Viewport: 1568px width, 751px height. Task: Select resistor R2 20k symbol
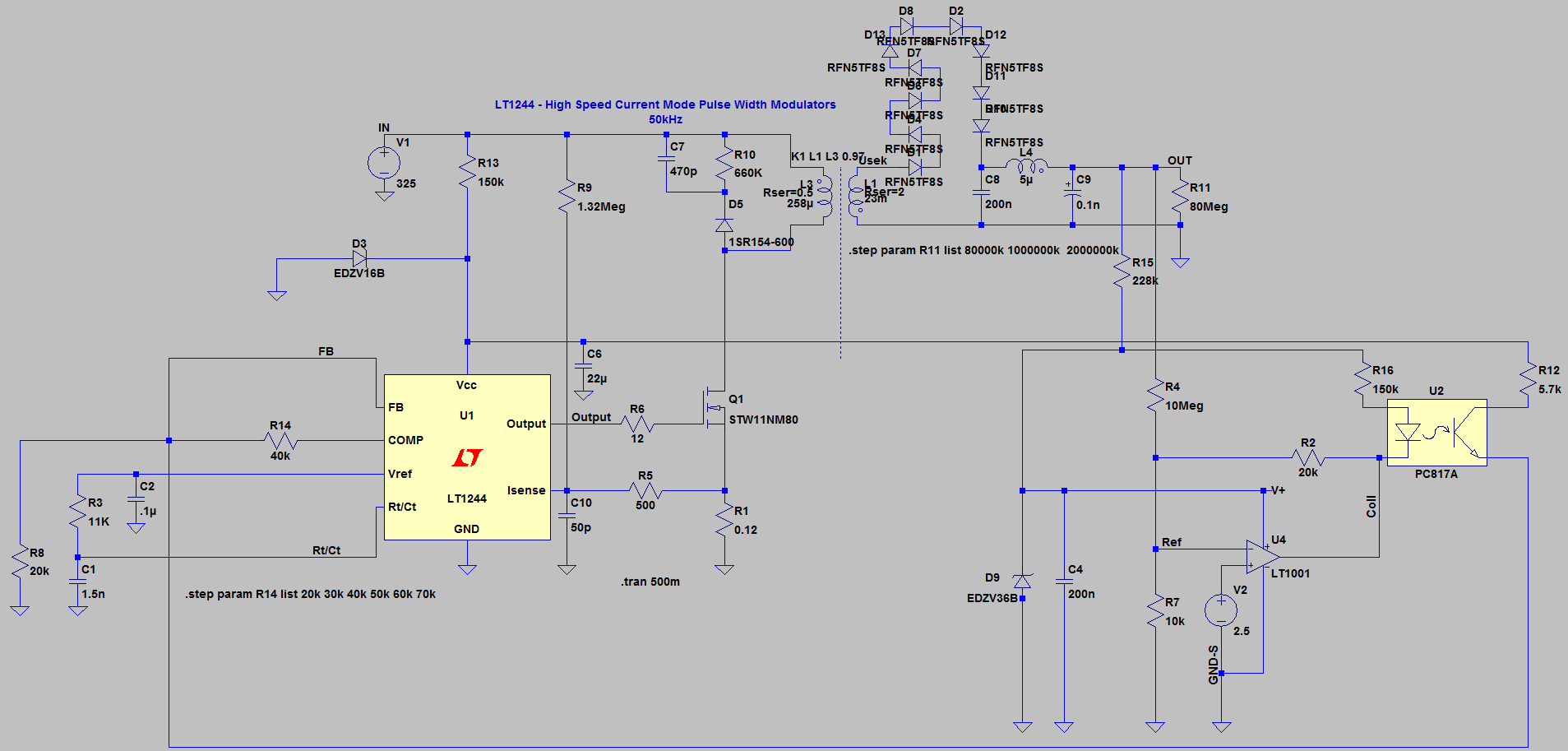pyautogui.click(x=1308, y=457)
